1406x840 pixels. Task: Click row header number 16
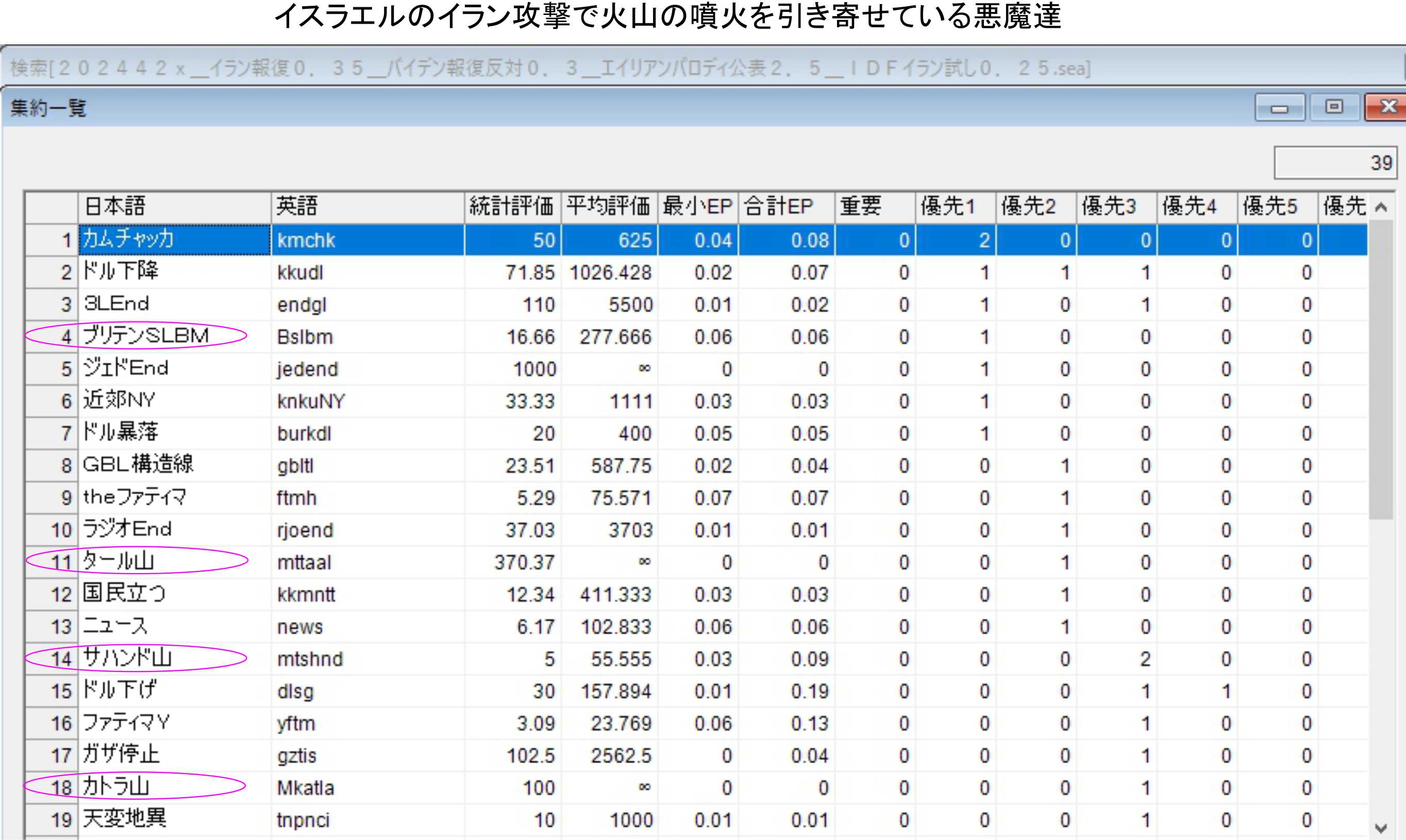pos(52,724)
